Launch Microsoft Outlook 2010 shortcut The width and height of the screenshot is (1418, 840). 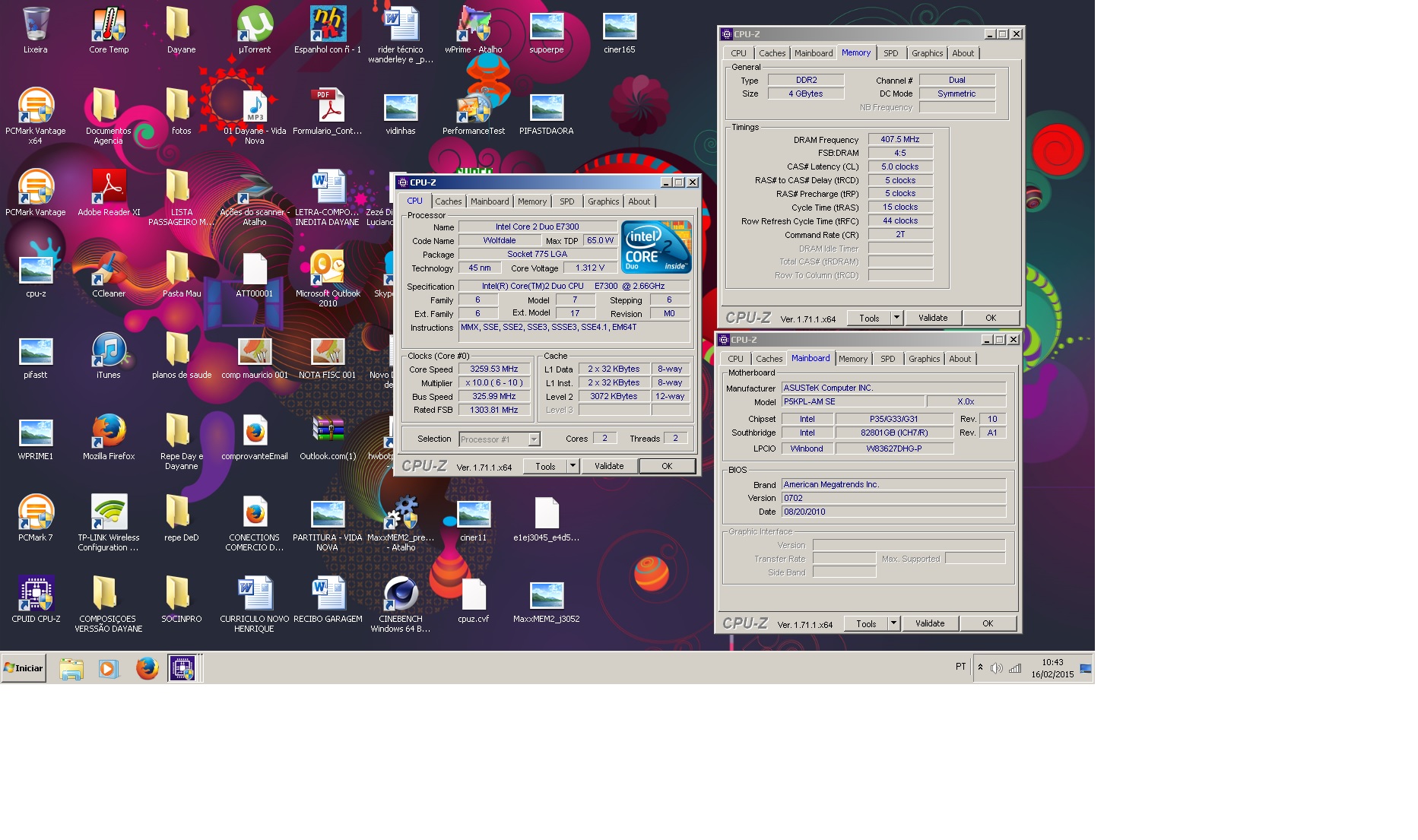pyautogui.click(x=328, y=278)
